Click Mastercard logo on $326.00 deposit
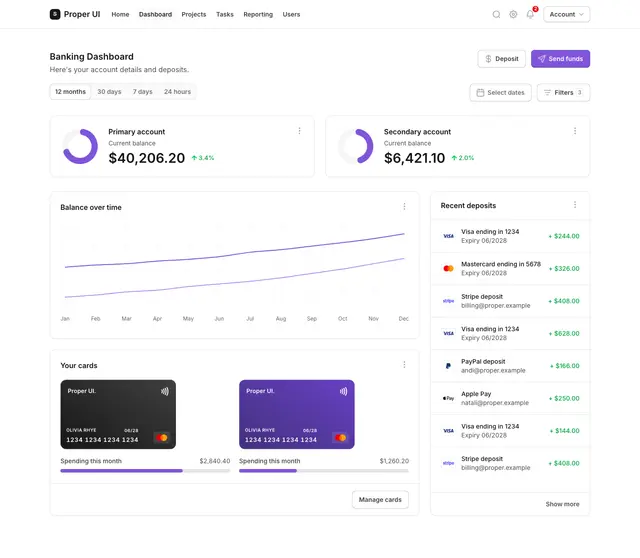The height and width of the screenshot is (558, 640). pyautogui.click(x=448, y=268)
